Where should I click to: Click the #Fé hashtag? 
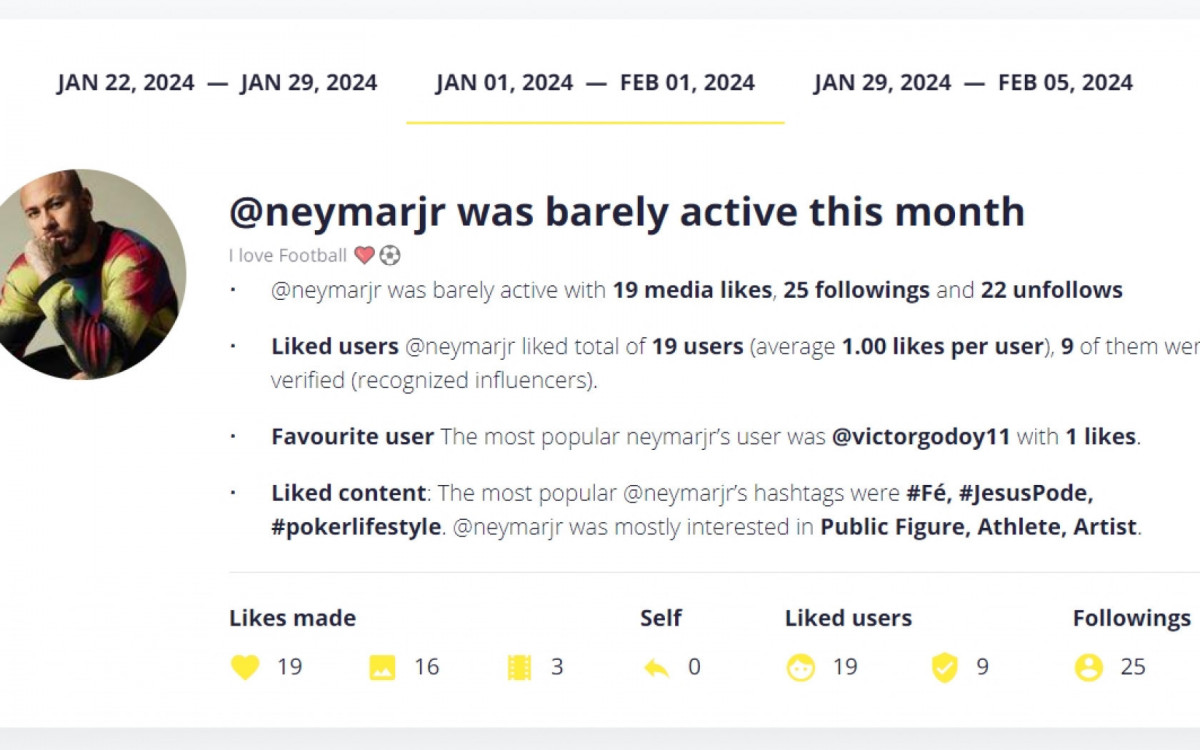pyautogui.click(x=927, y=493)
